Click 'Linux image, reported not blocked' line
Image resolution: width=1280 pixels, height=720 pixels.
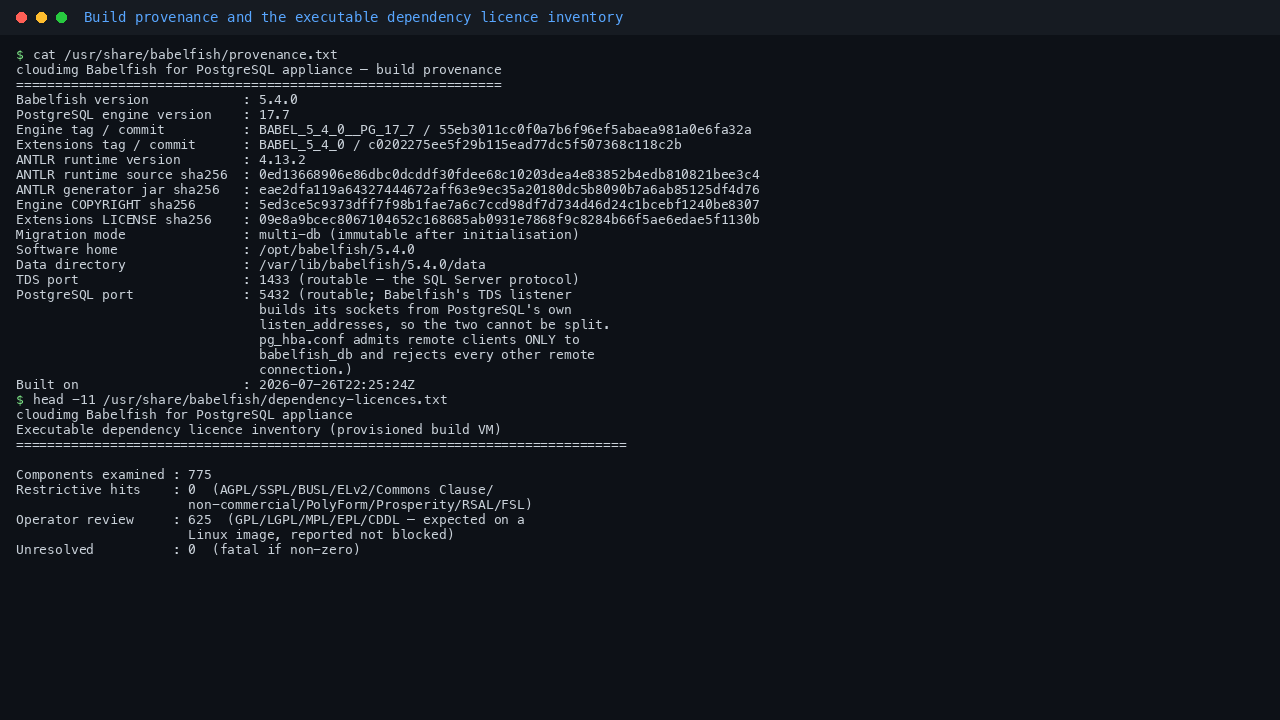tap(321, 535)
